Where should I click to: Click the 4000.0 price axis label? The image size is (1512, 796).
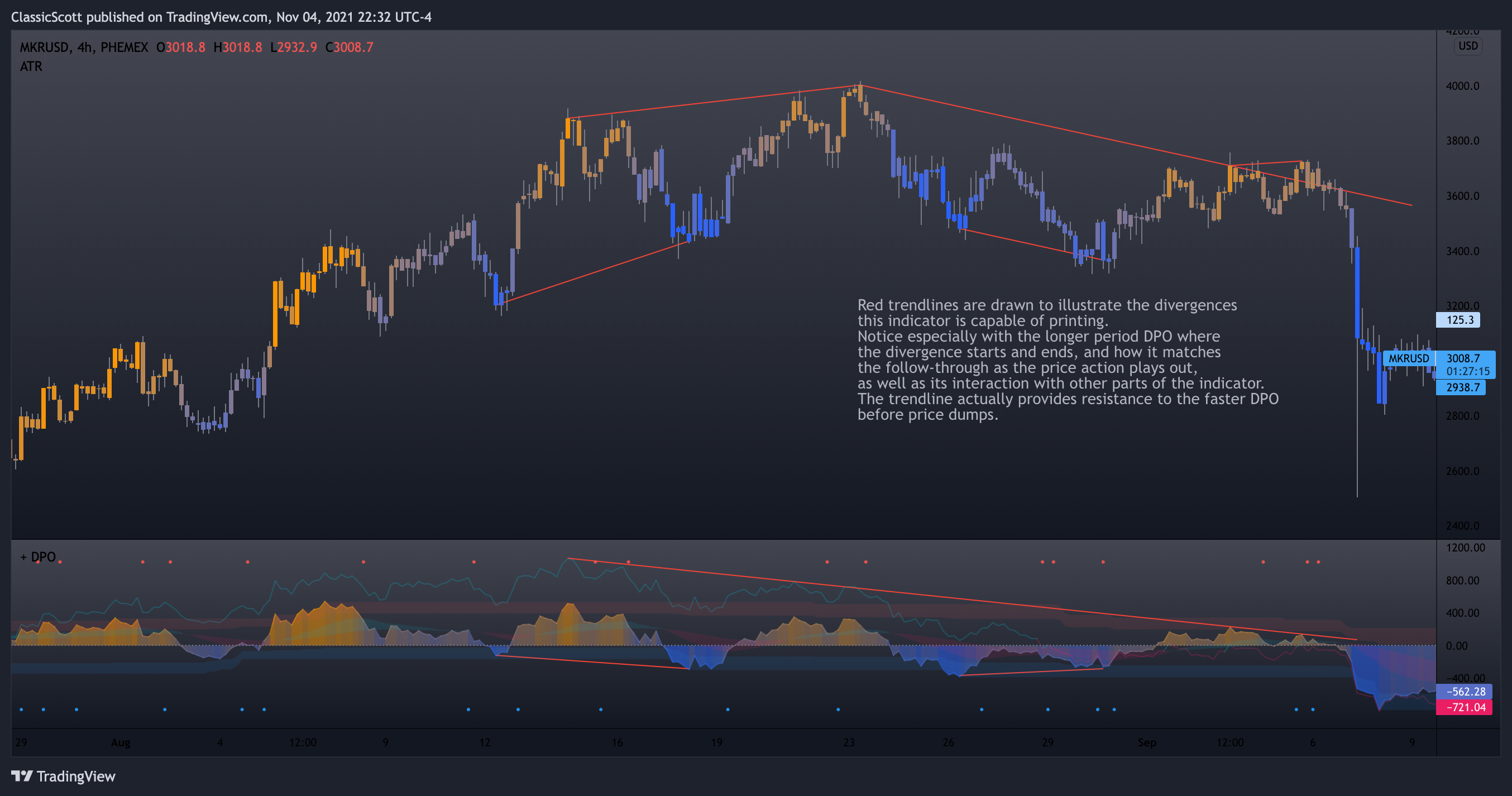1462,87
